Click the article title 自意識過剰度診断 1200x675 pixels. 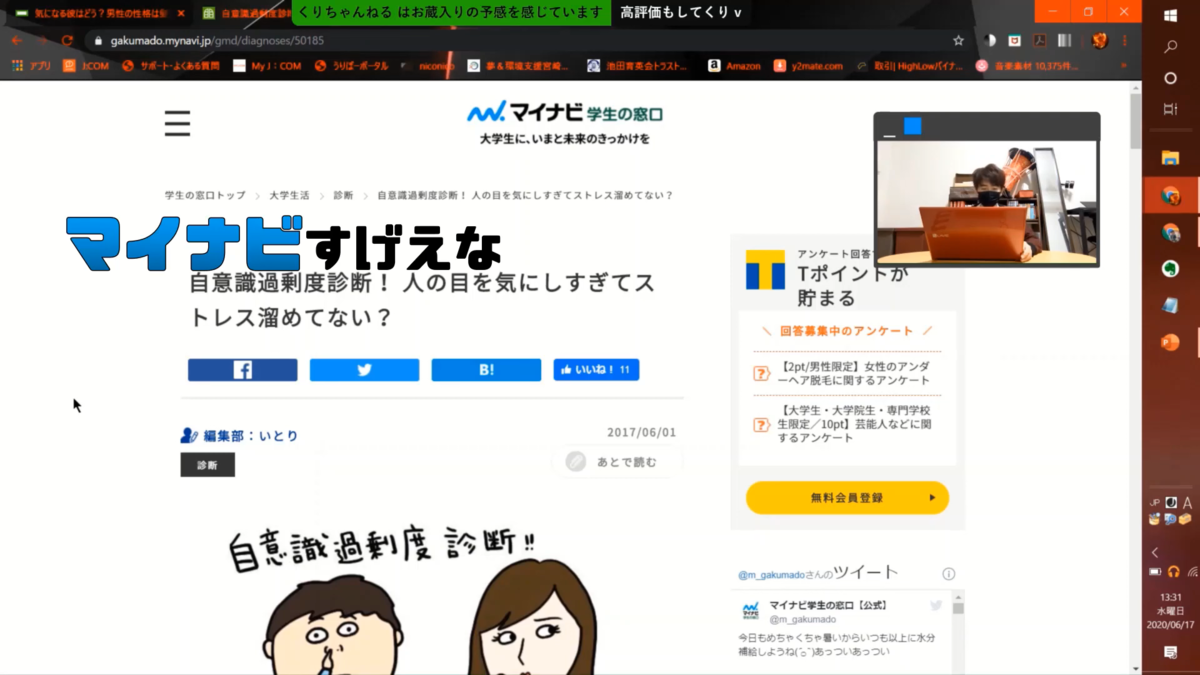pyautogui.click(x=422, y=299)
